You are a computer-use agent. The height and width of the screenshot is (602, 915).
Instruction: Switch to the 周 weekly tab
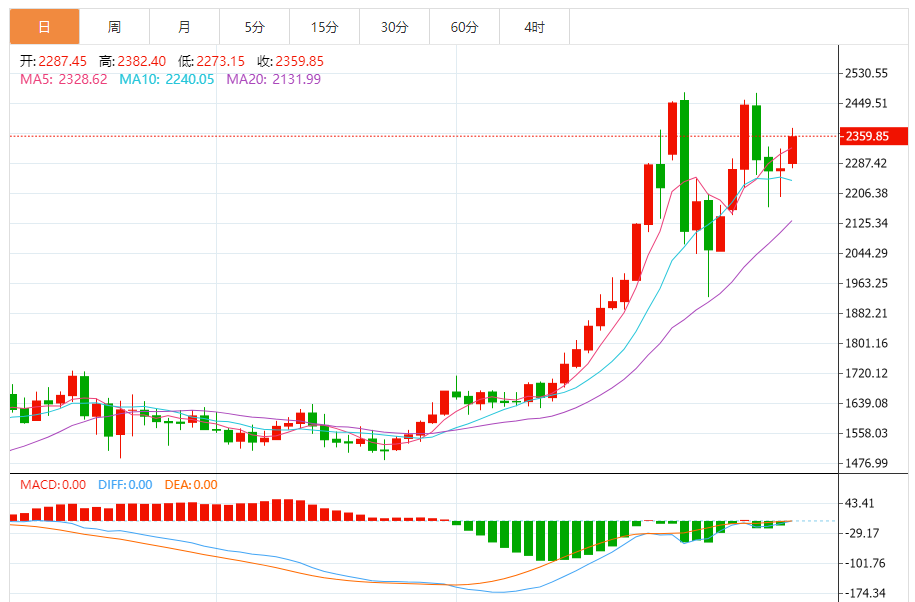(x=114, y=27)
